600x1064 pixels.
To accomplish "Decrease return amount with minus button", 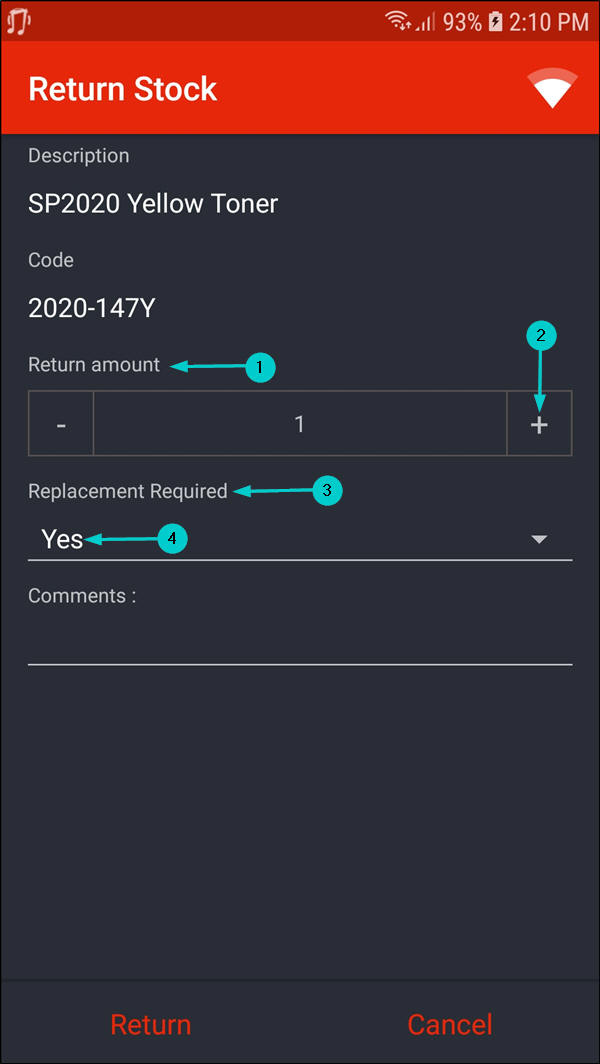I will coord(61,424).
